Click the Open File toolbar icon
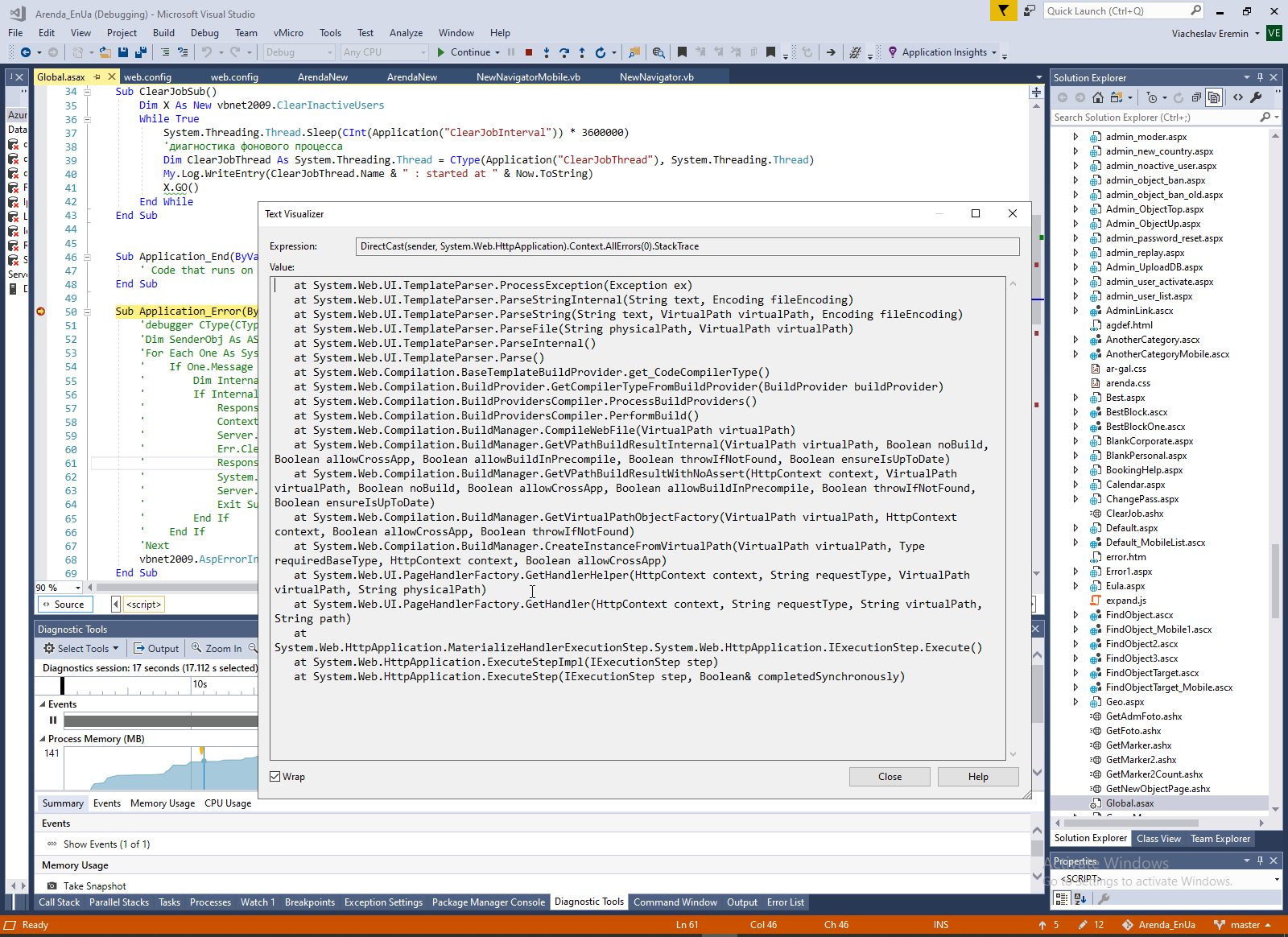The width and height of the screenshot is (1288, 937). 105,52
